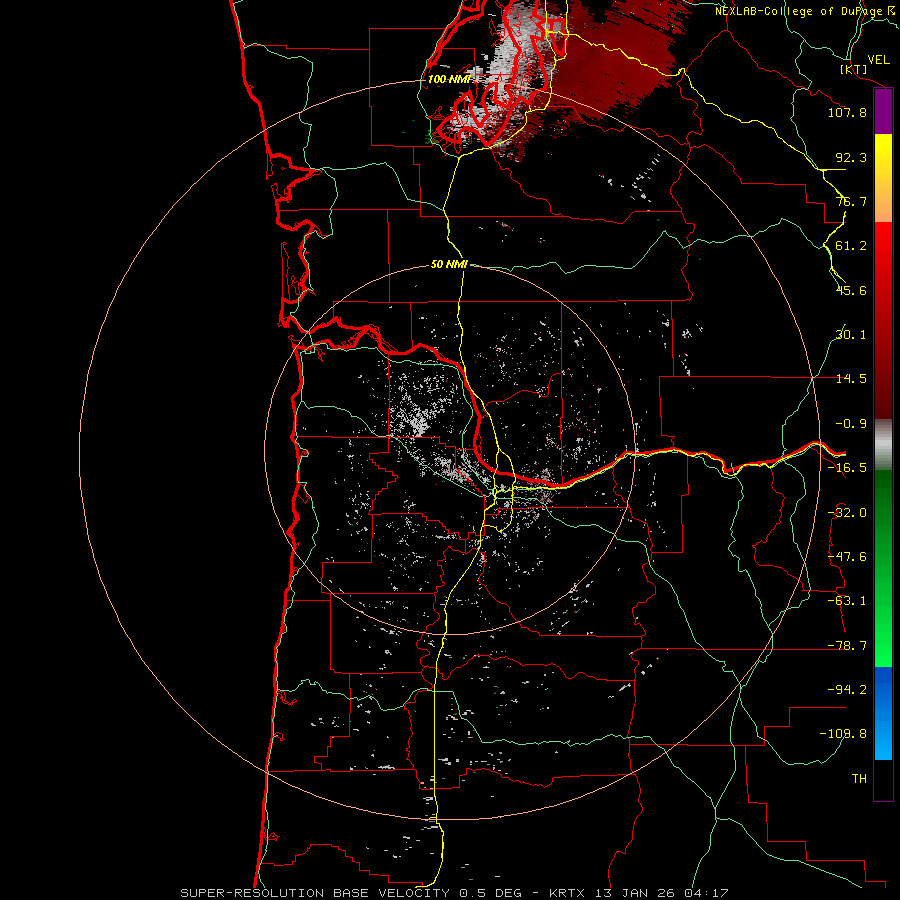Pick the green segment of velocity color bar
Image resolution: width=900 pixels, height=900 pixels.
(883, 568)
